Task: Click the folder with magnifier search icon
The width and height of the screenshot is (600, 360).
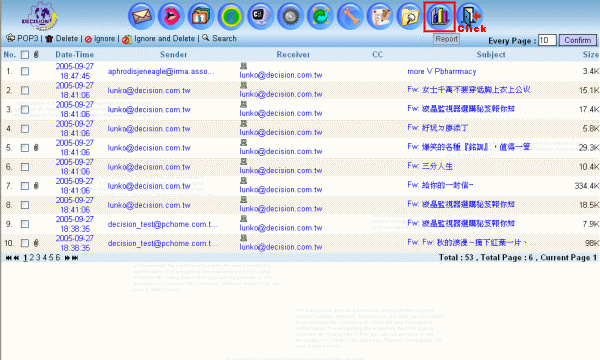Action: pyautogui.click(x=409, y=16)
